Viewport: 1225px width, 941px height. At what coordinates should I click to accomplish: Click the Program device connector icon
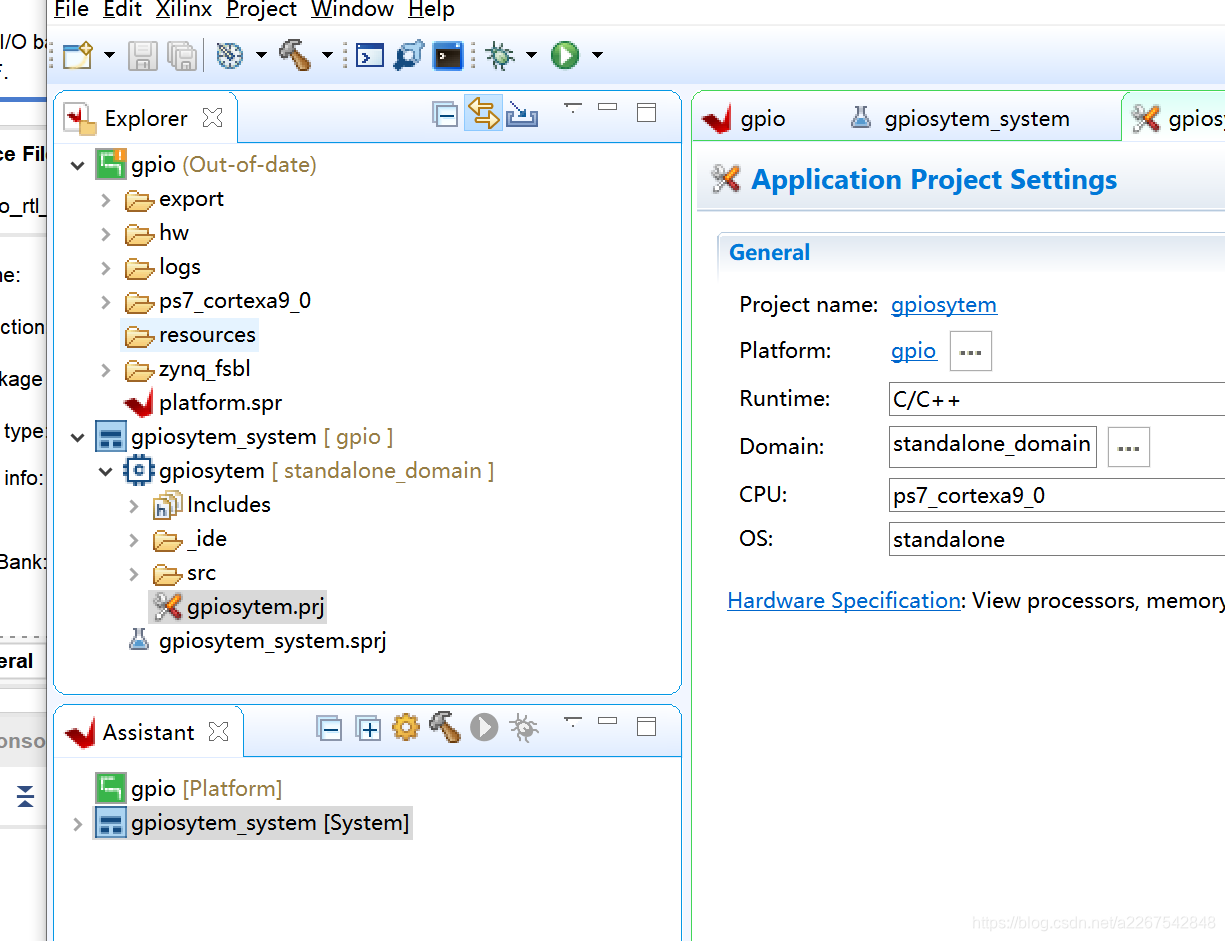pyautogui.click(x=408, y=55)
